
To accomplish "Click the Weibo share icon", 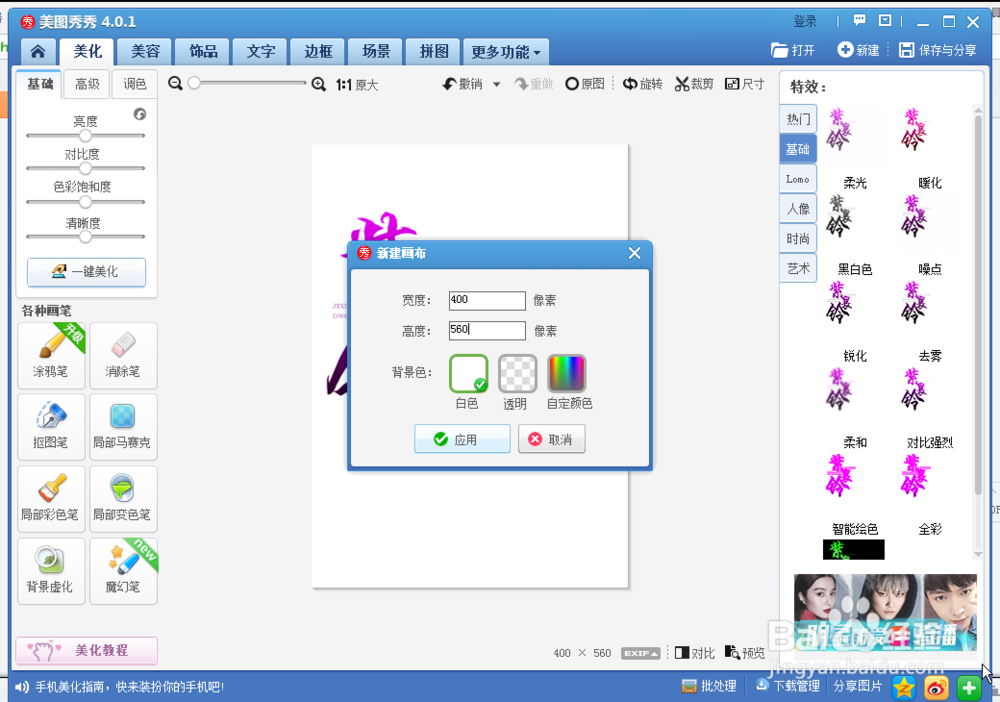I will pyautogui.click(x=936, y=688).
